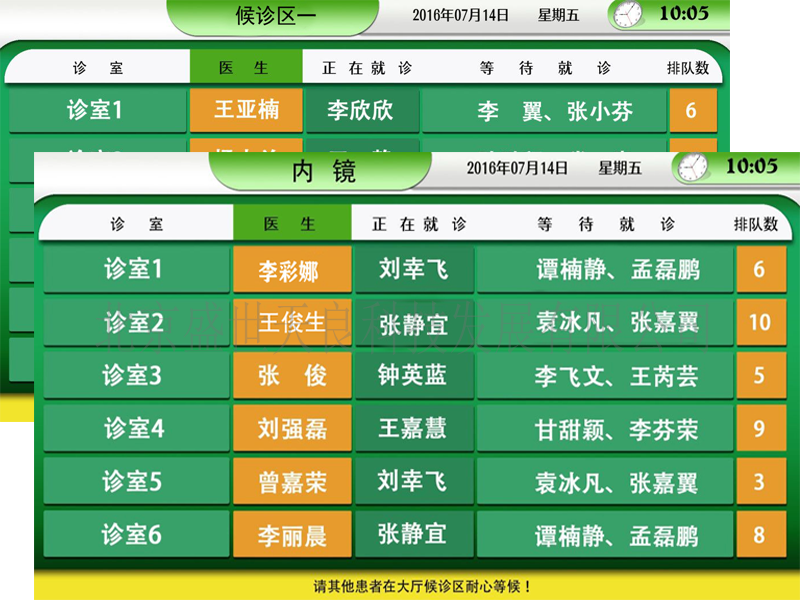800x600 pixels.
Task: Click the queue number 10 badge for 诊室2
Action: [x=761, y=321]
